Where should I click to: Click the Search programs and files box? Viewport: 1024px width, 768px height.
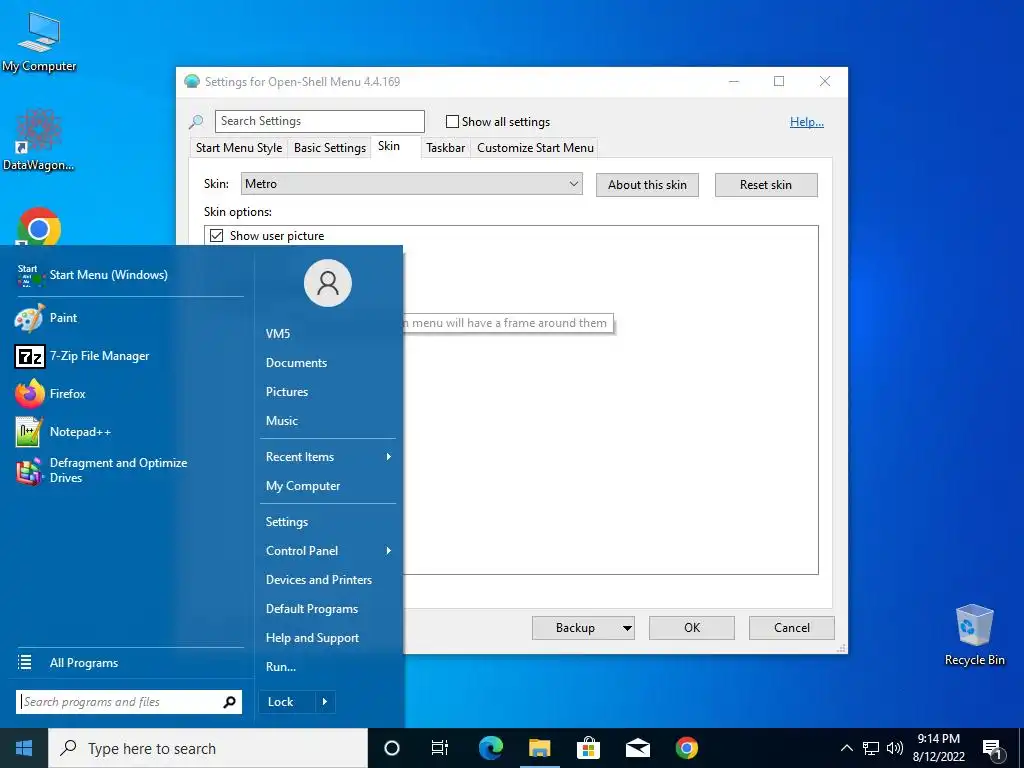click(129, 702)
